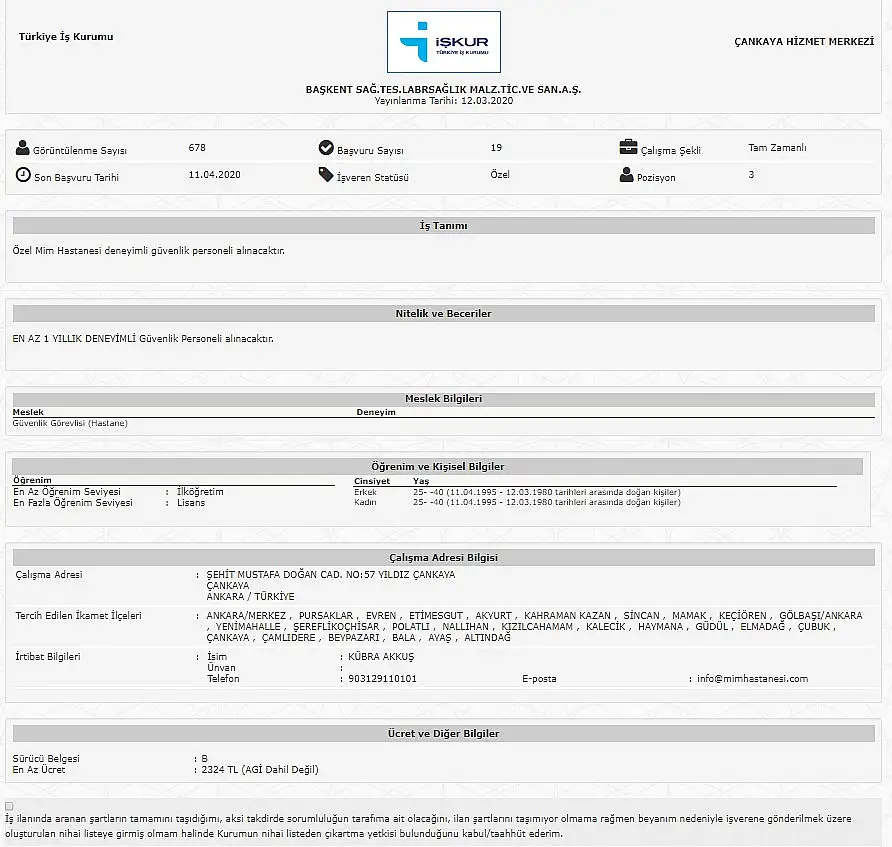Click Güvenlik Görevlisi (Hastane) occupation row

click(70, 423)
